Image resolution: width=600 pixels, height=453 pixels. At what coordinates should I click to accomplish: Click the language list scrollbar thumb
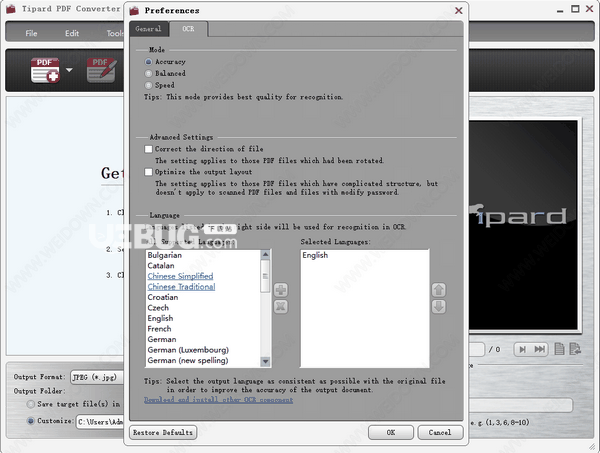click(265, 276)
